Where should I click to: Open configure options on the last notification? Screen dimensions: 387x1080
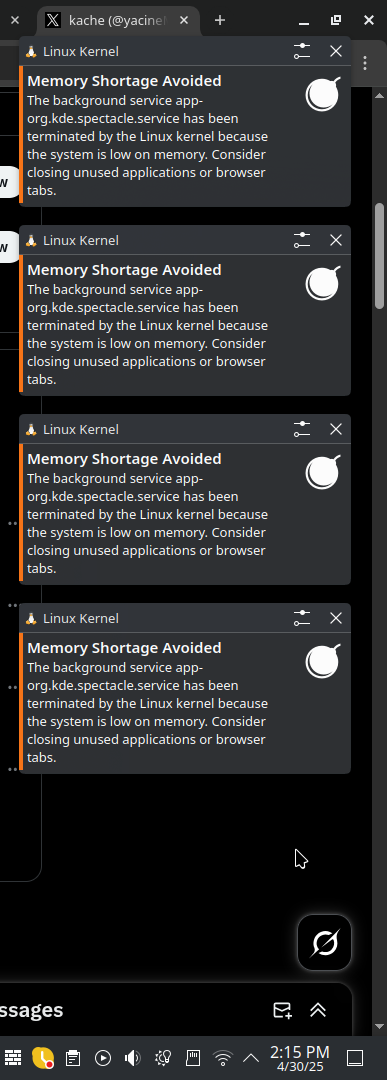302,618
